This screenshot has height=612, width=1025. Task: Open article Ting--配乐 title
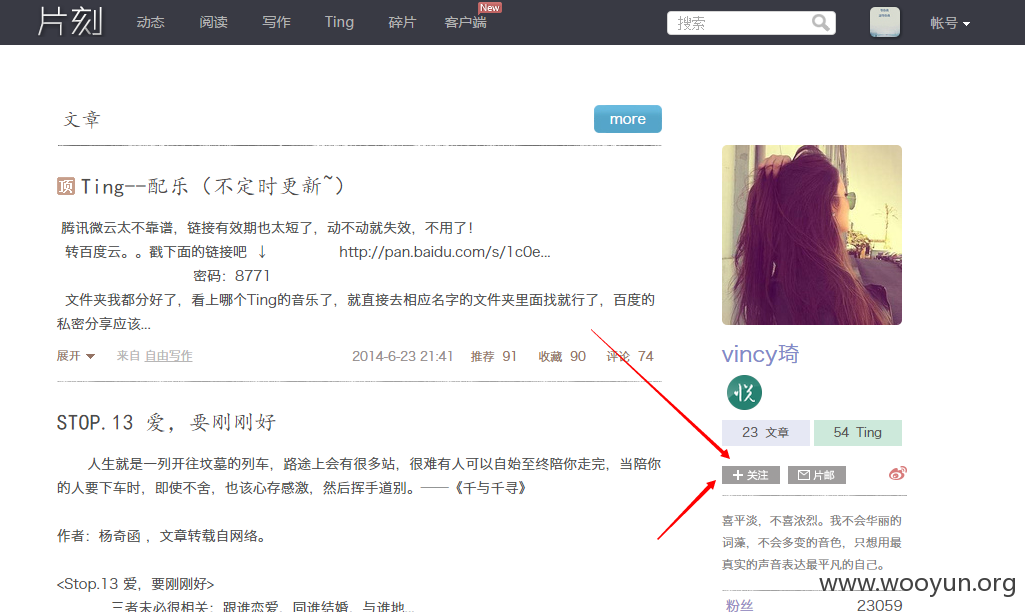tap(212, 186)
